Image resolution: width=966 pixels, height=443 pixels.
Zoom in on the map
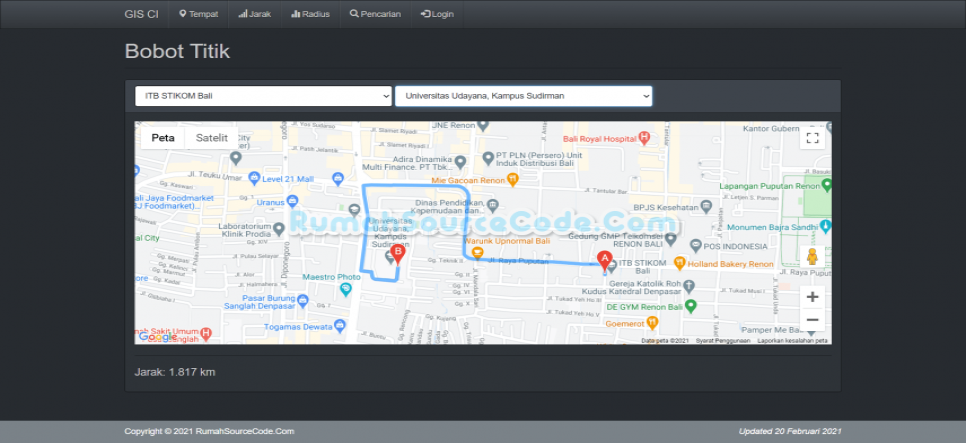[x=812, y=297]
